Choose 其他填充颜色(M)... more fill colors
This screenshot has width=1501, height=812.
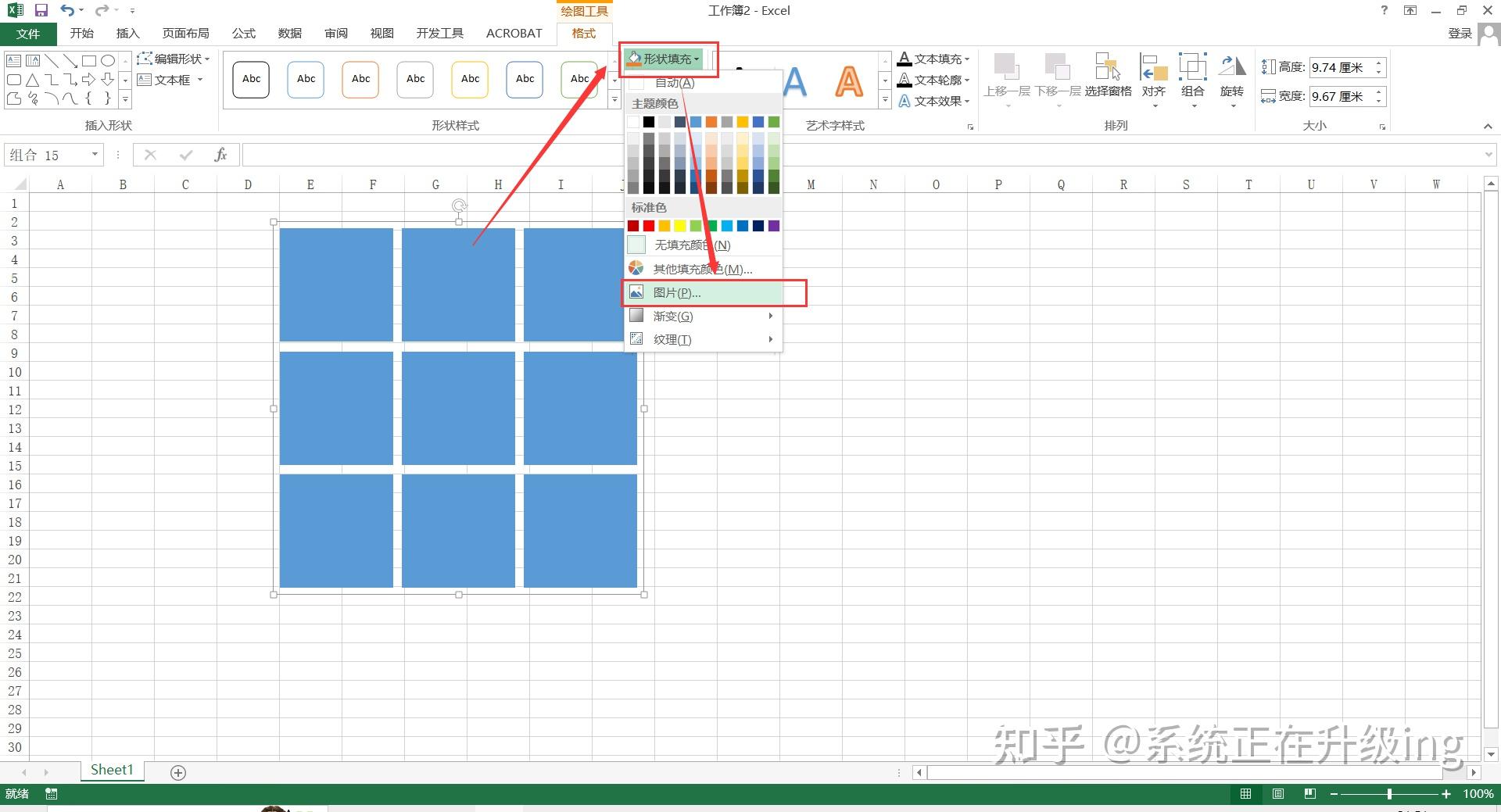(x=703, y=269)
